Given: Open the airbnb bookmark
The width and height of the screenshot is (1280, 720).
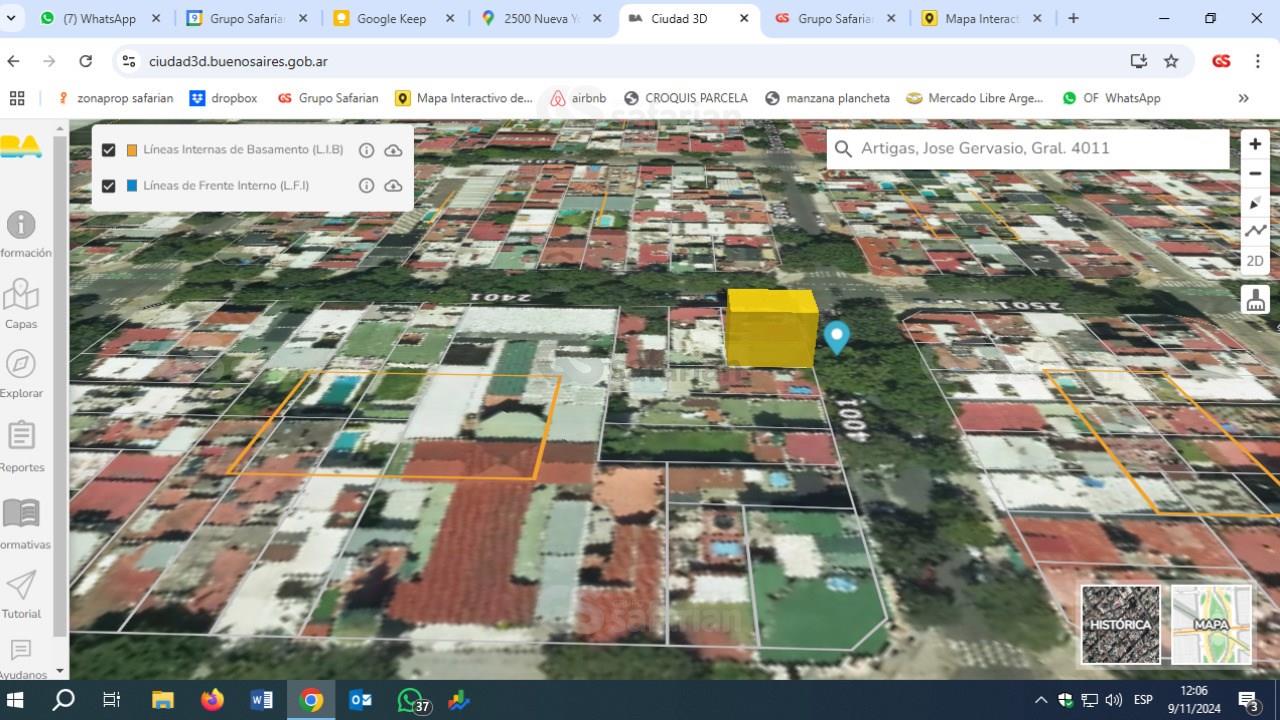Looking at the screenshot, I should tap(579, 98).
